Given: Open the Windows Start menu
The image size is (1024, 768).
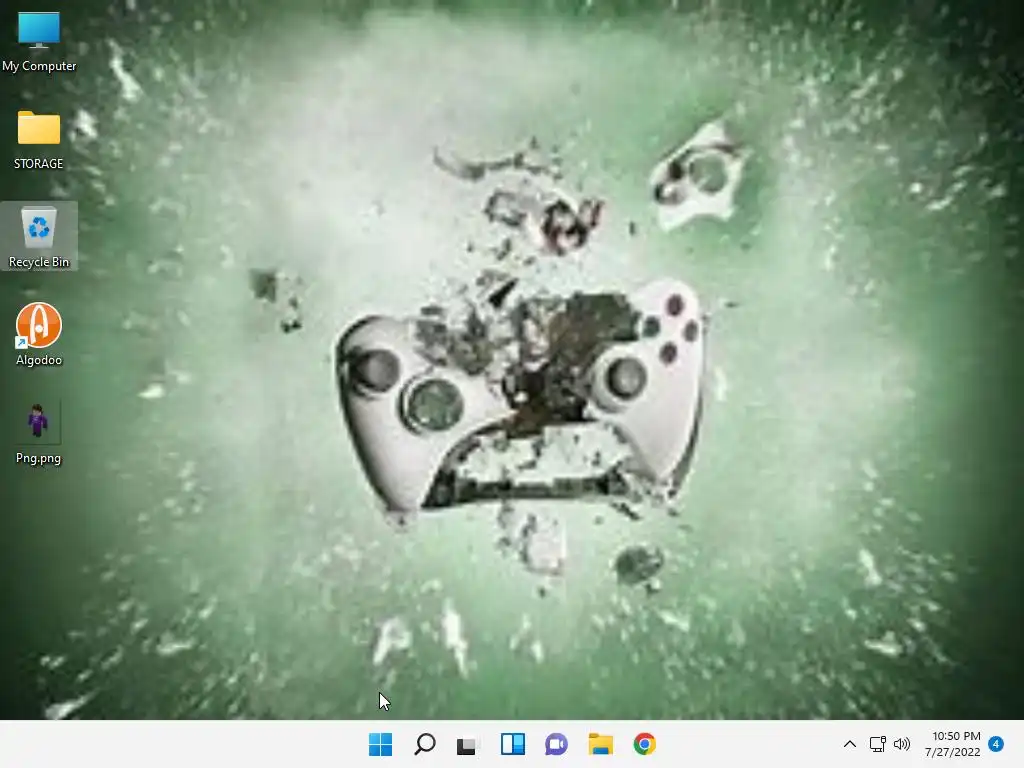Looking at the screenshot, I should coord(380,744).
